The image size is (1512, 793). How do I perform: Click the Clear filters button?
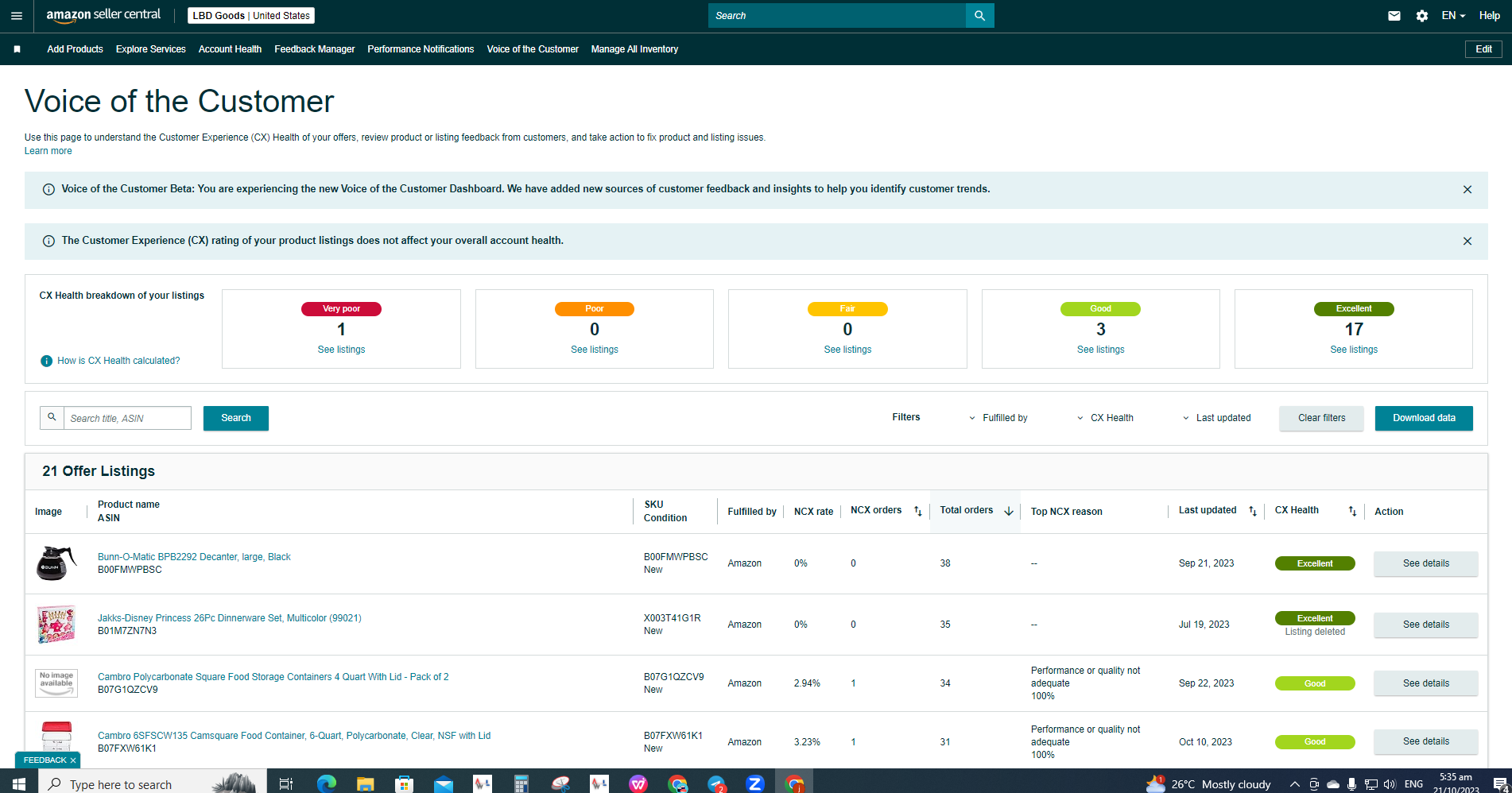1321,418
